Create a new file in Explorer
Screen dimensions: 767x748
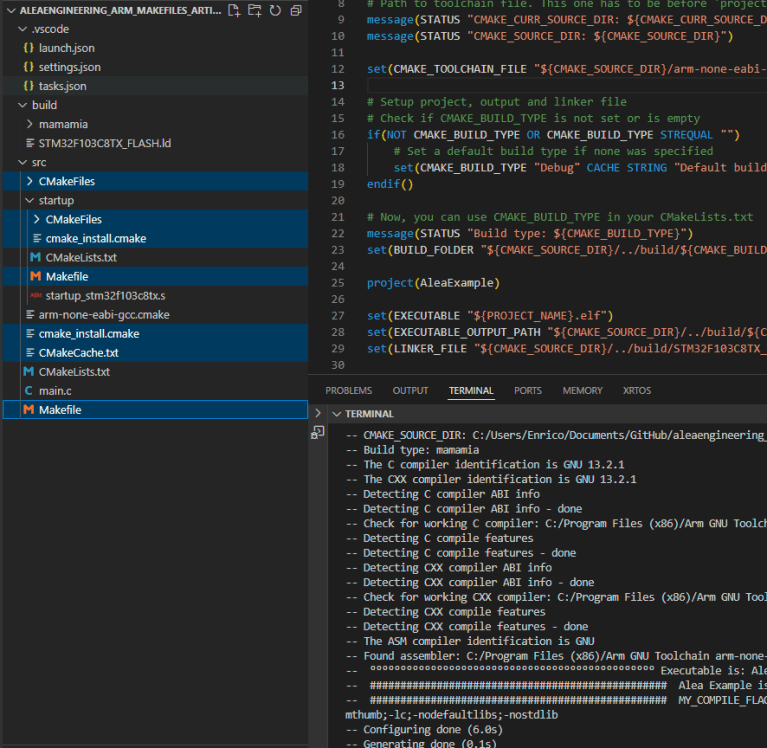(234, 10)
